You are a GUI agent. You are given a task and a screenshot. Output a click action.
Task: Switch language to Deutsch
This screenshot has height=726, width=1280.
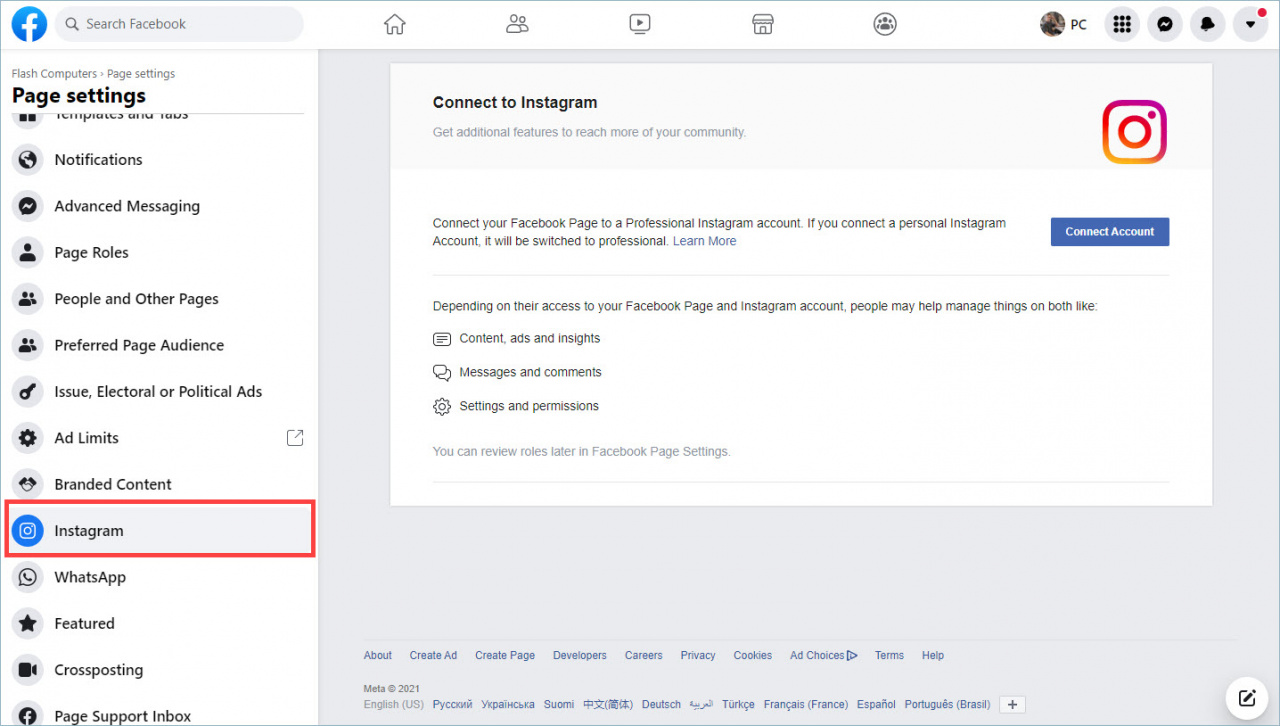click(661, 705)
